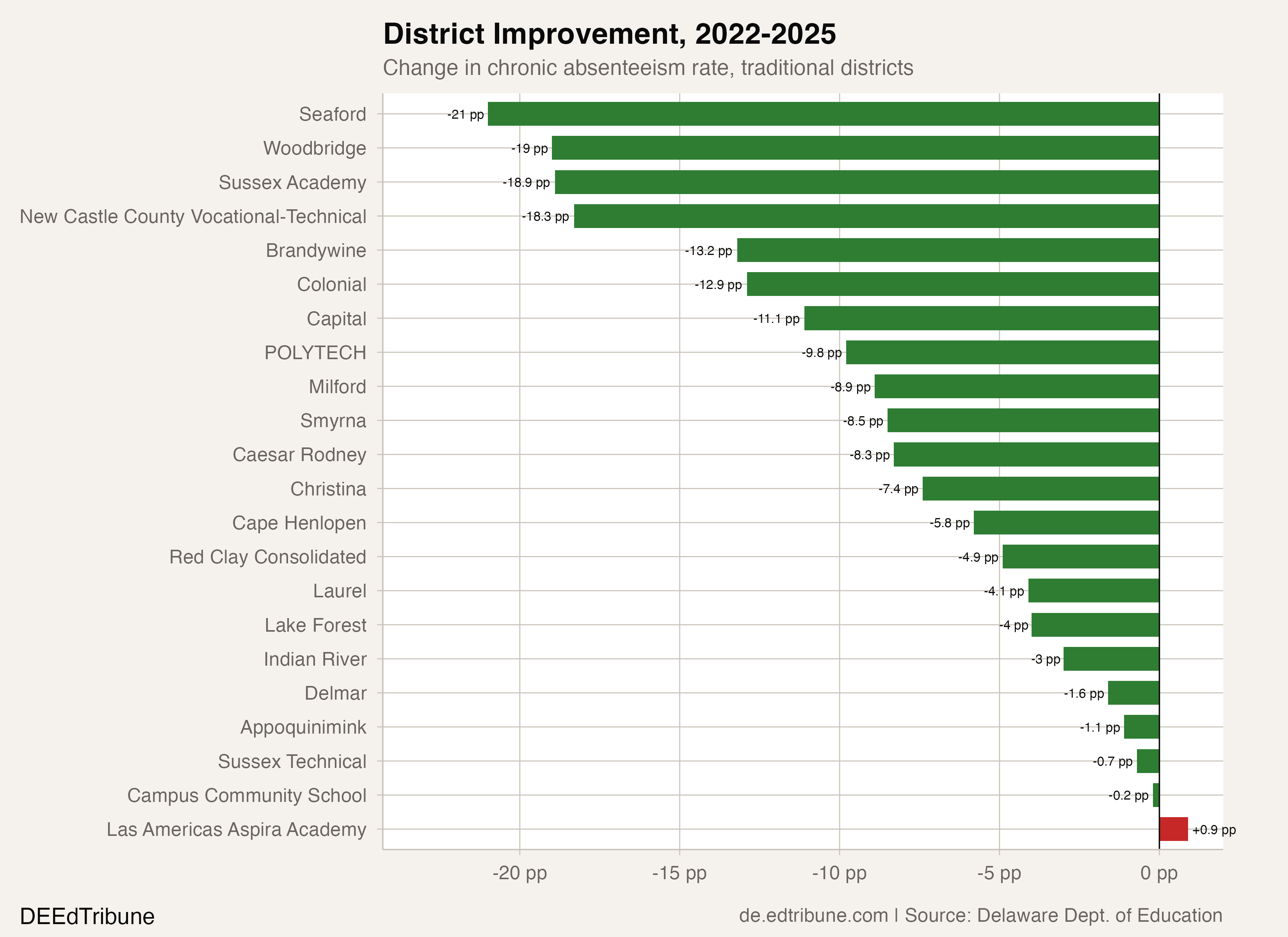This screenshot has width=1288, height=937.
Task: Click the Christina district bar
Action: (x=1041, y=489)
